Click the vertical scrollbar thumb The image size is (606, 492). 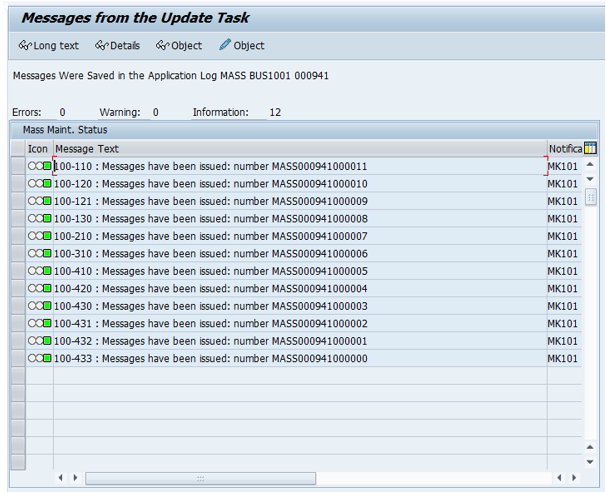pyautogui.click(x=590, y=197)
